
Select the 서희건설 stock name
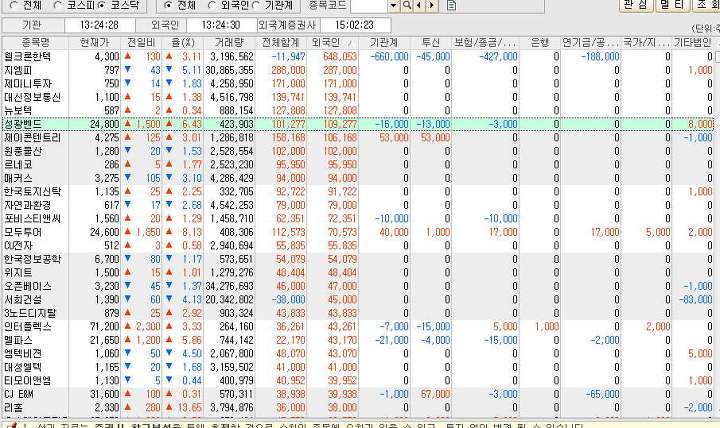22,299
